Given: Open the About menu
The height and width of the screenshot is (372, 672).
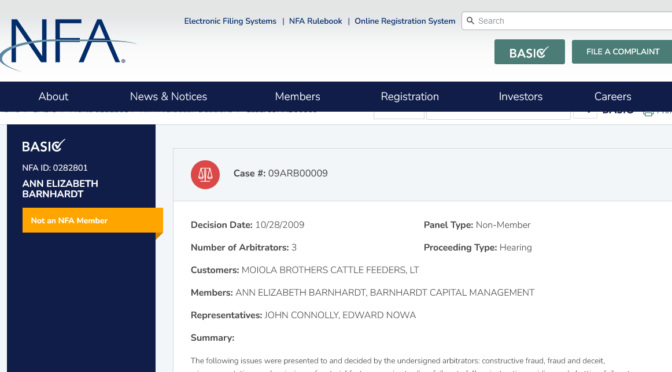Looking at the screenshot, I should click(x=53, y=96).
